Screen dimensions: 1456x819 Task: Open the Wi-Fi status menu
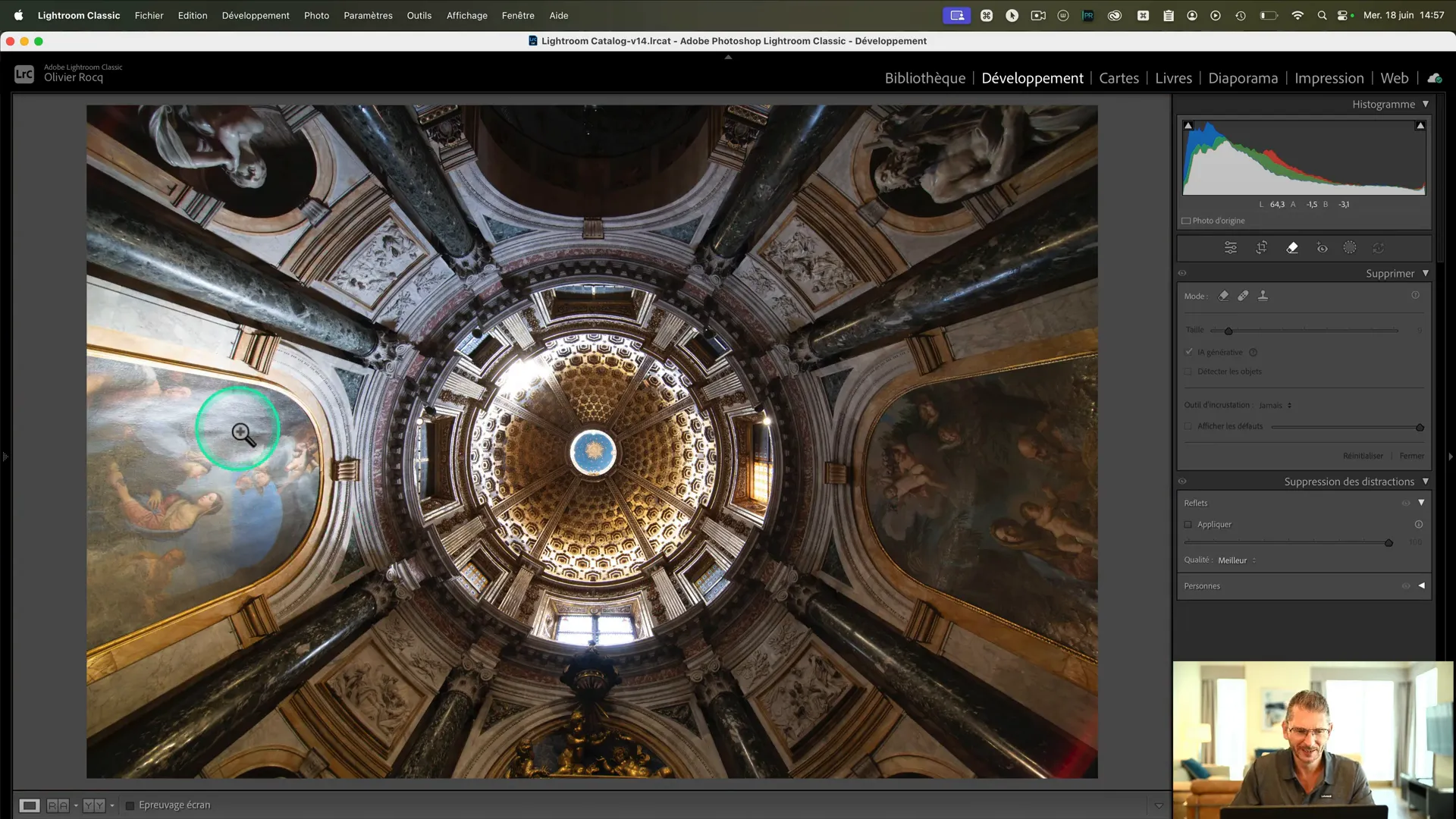tap(1298, 15)
